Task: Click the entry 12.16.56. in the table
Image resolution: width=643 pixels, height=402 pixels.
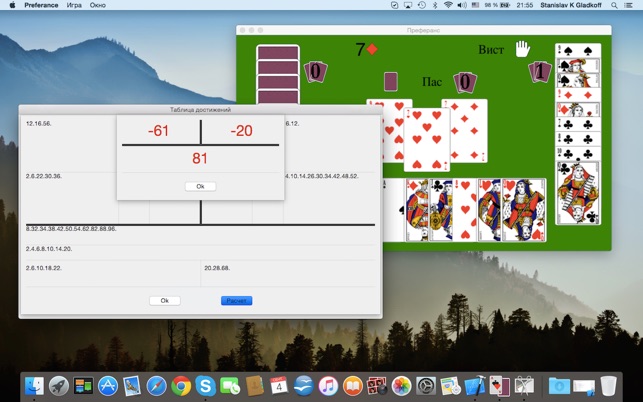Action: pos(39,123)
